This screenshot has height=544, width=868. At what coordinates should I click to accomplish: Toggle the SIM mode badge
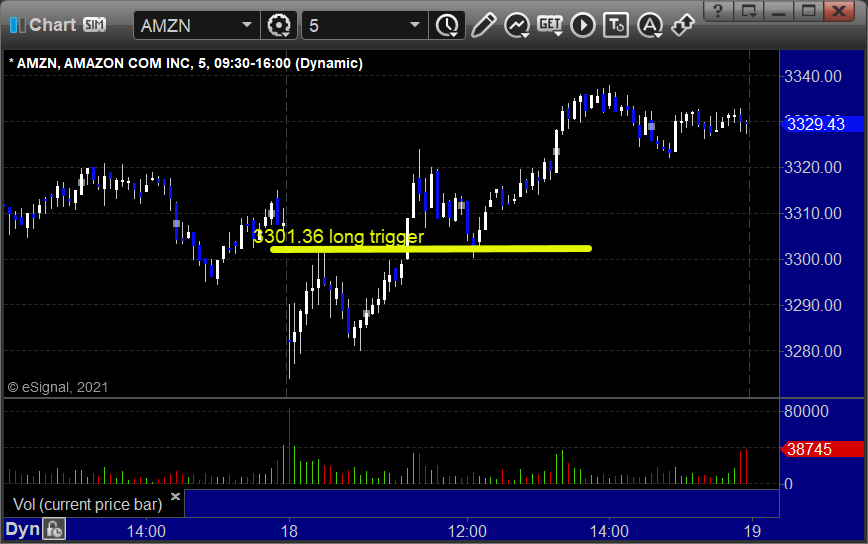(x=94, y=24)
